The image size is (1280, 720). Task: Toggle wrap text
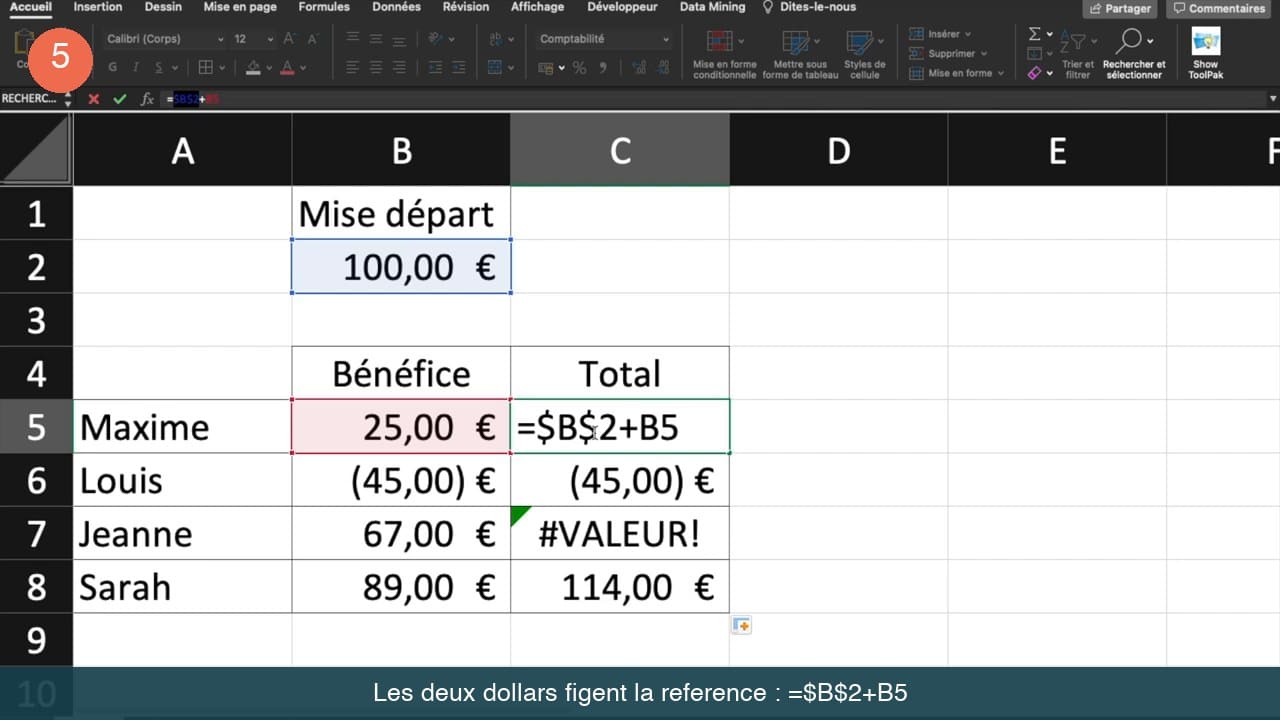pos(495,39)
